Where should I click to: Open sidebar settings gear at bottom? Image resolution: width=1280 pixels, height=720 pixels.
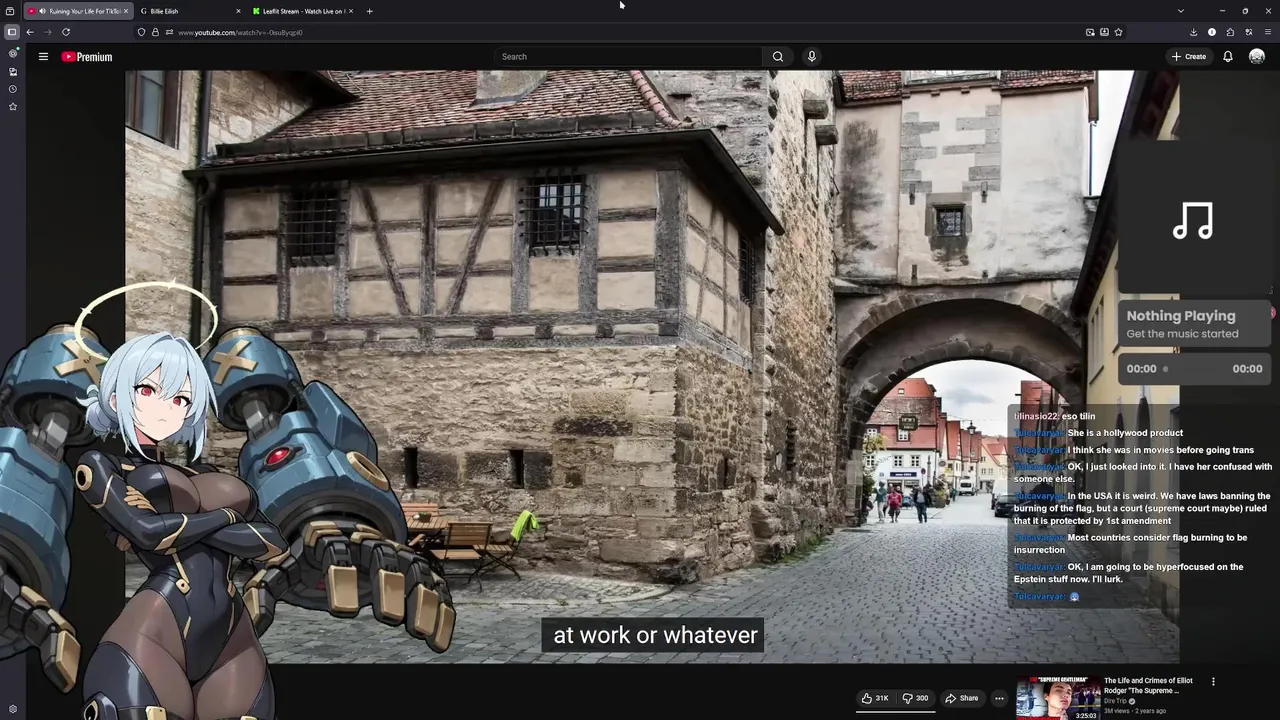(12, 709)
